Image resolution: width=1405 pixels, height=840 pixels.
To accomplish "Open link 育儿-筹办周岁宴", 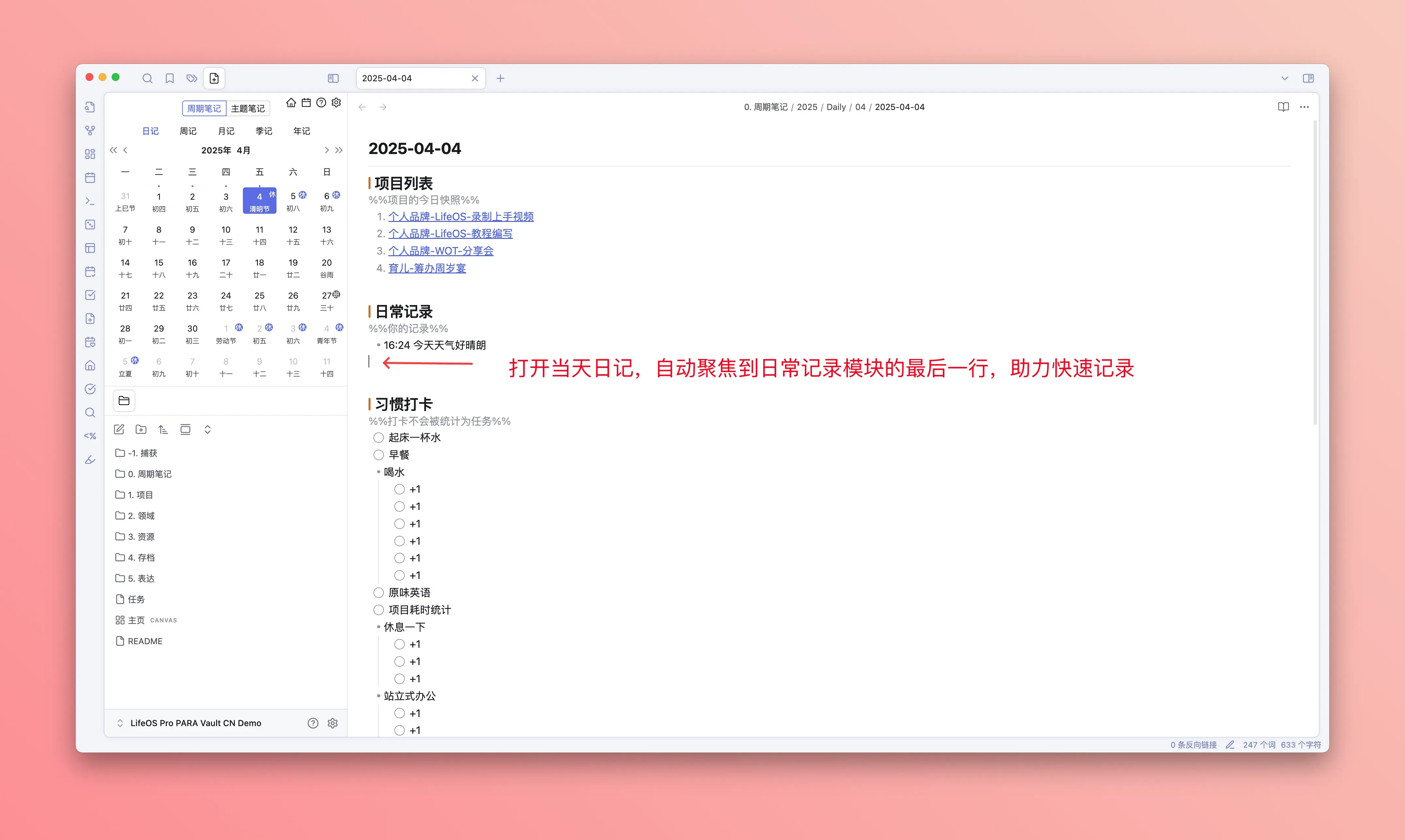I will (427, 268).
